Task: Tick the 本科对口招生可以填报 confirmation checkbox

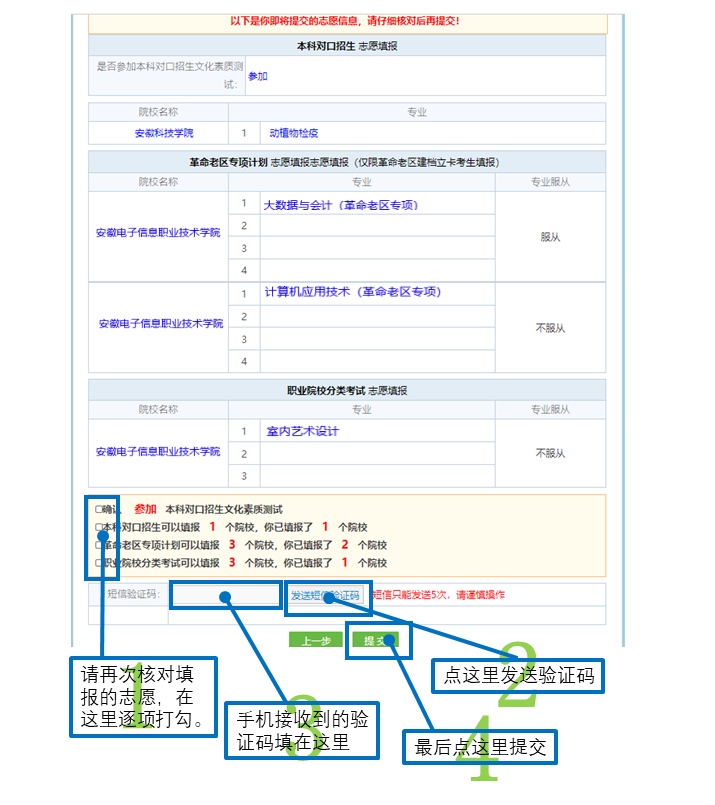Action: [x=98, y=527]
